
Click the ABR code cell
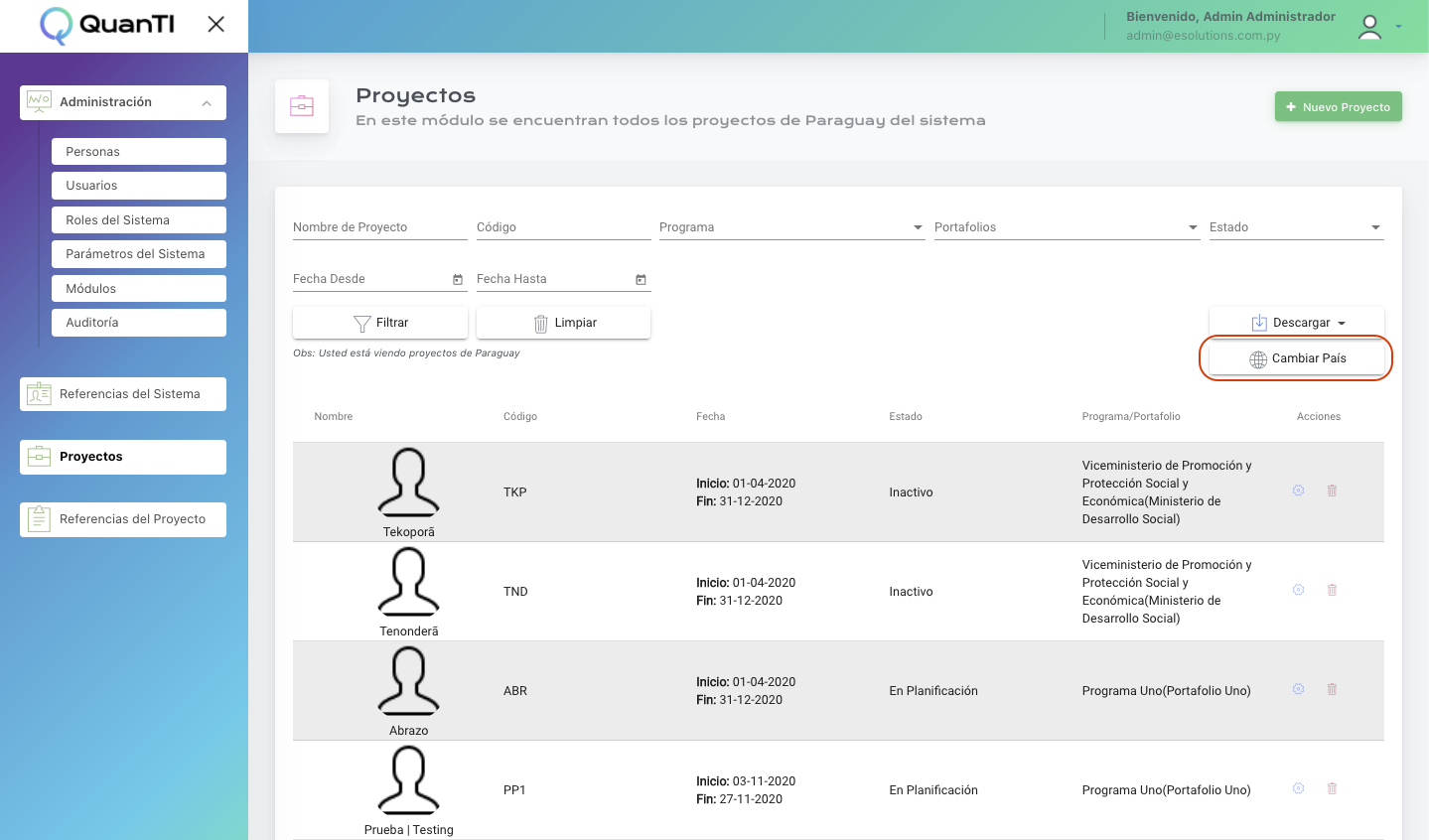pos(515,691)
